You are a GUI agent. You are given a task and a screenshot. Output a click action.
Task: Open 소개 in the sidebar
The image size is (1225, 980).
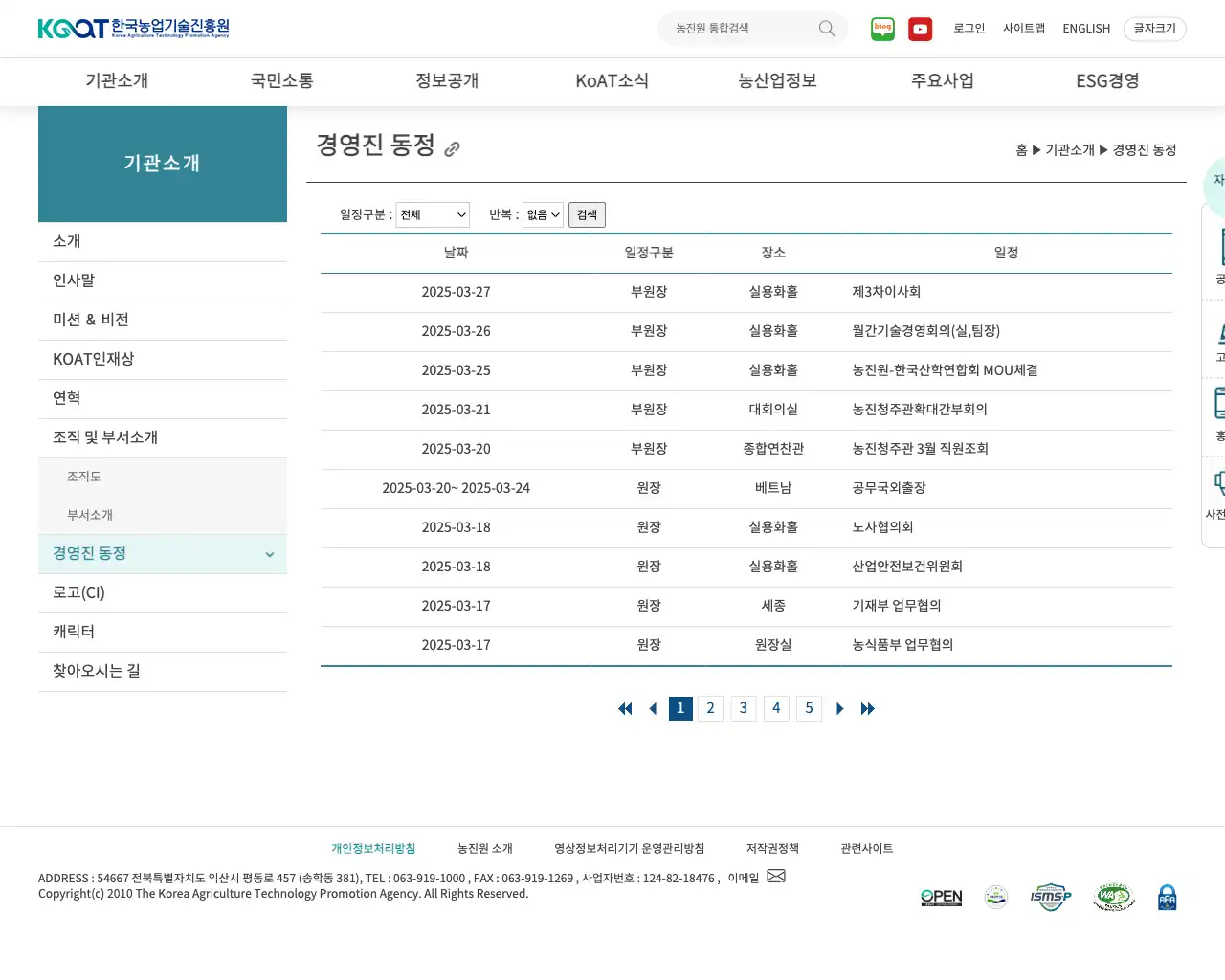point(163,242)
